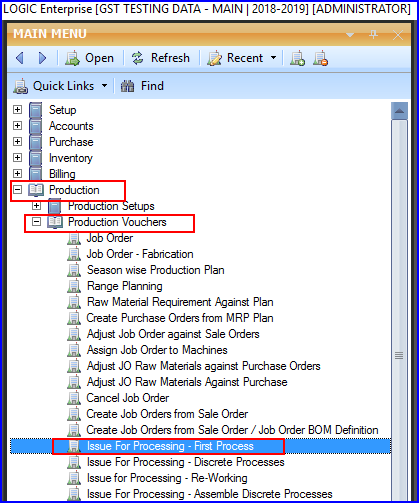Click the Purchase book icon
The width and height of the screenshot is (419, 503).
point(36,142)
